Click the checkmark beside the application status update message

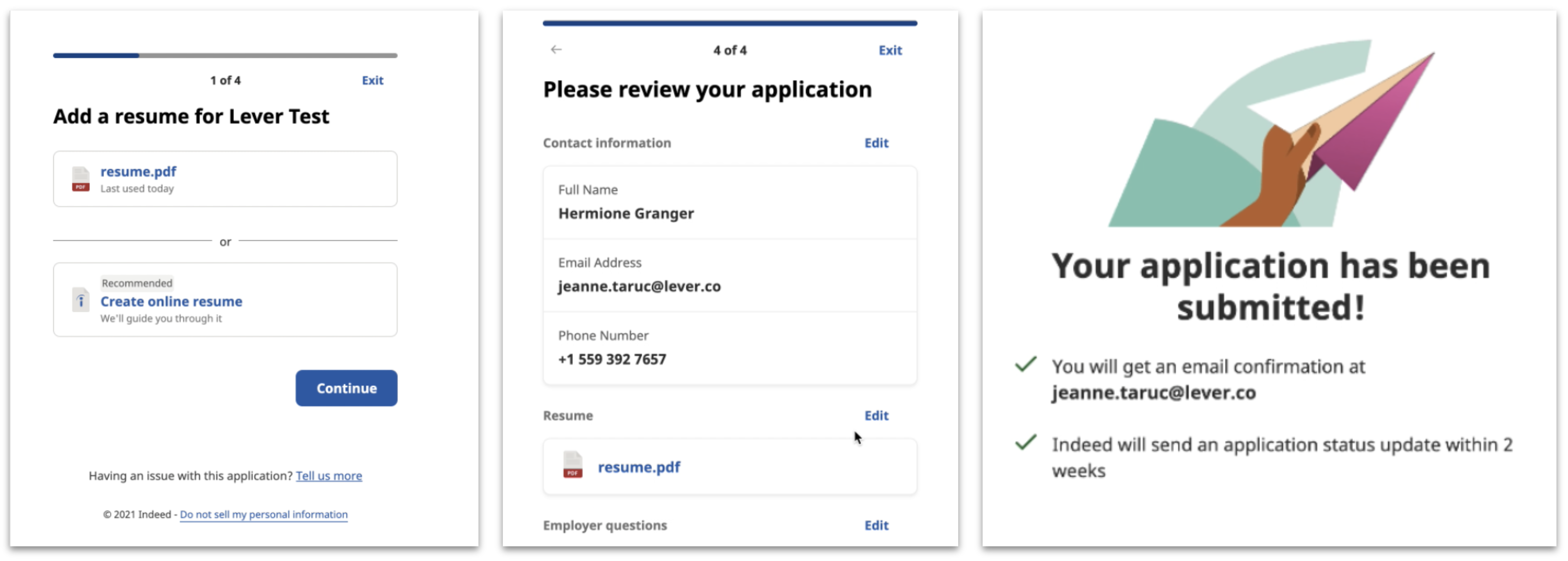[x=1025, y=443]
